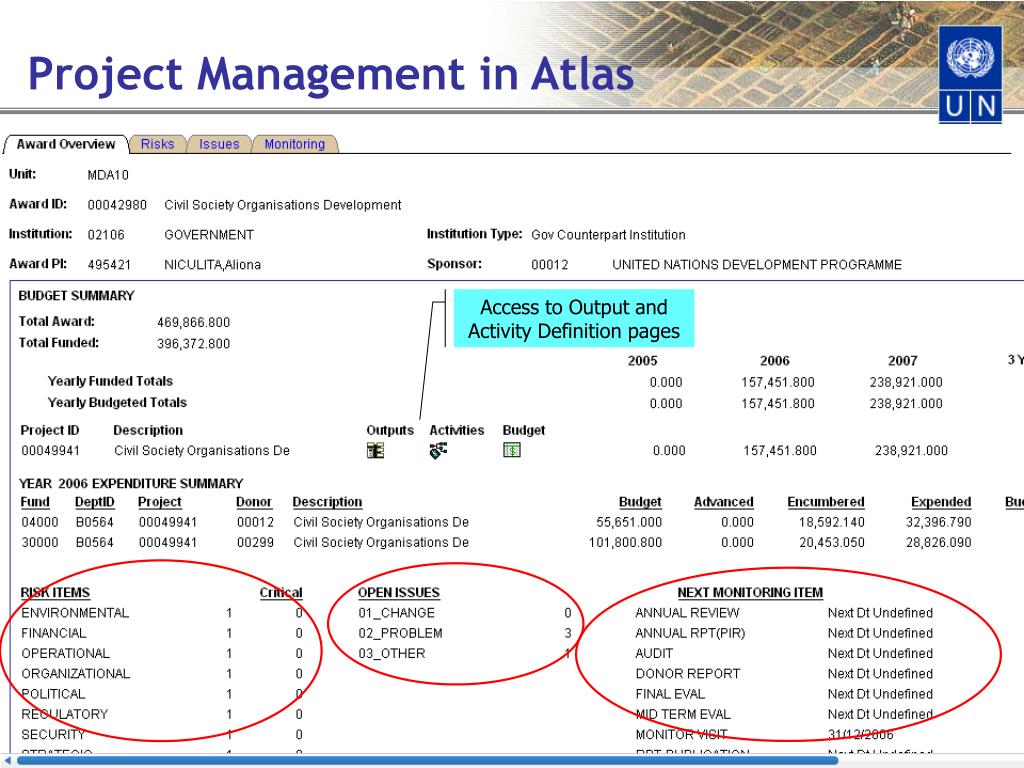The width and height of the screenshot is (1024, 768).
Task: Click the Unit value MDA10
Action: click(x=108, y=175)
